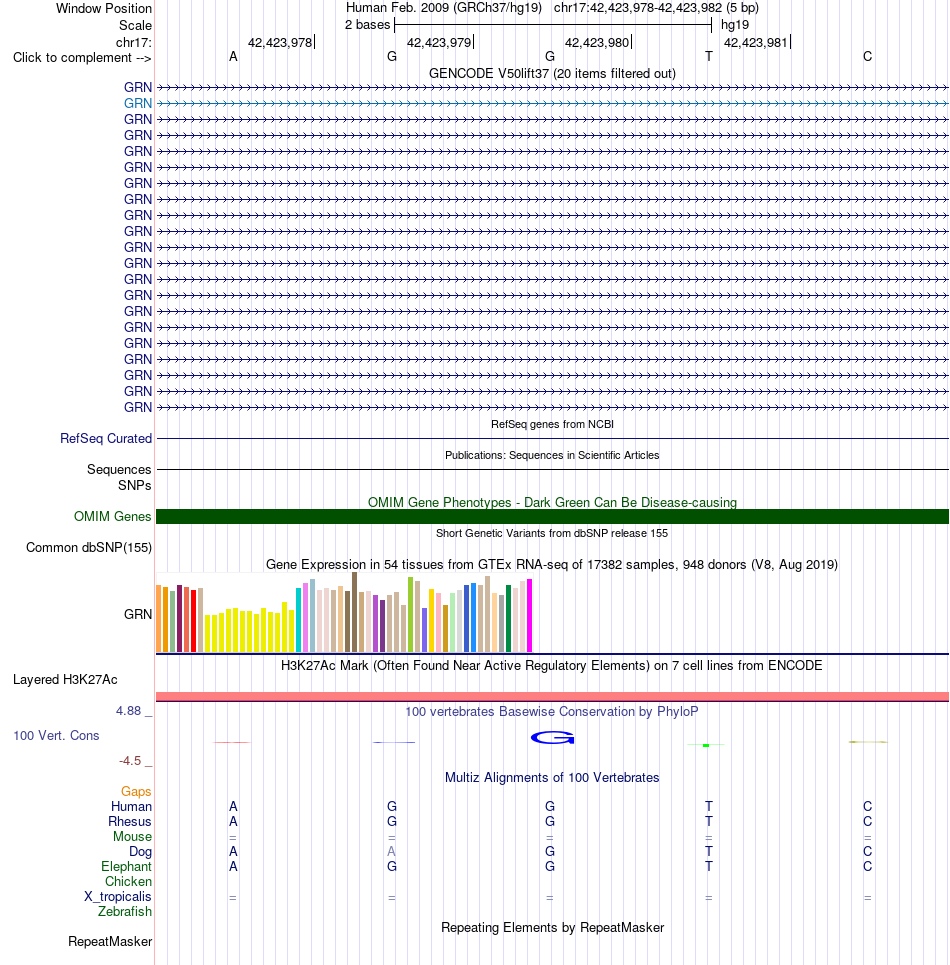Image resolution: width=950 pixels, height=965 pixels.
Task: Open 'Short Genetic Variants from dbSNP release 155'
Action: (x=552, y=533)
